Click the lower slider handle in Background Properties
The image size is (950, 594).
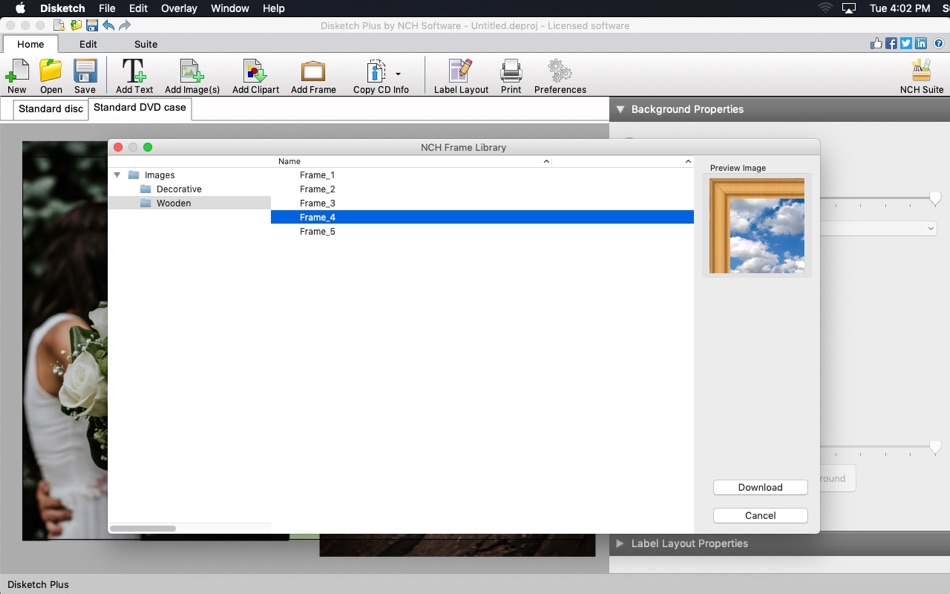[935, 447]
